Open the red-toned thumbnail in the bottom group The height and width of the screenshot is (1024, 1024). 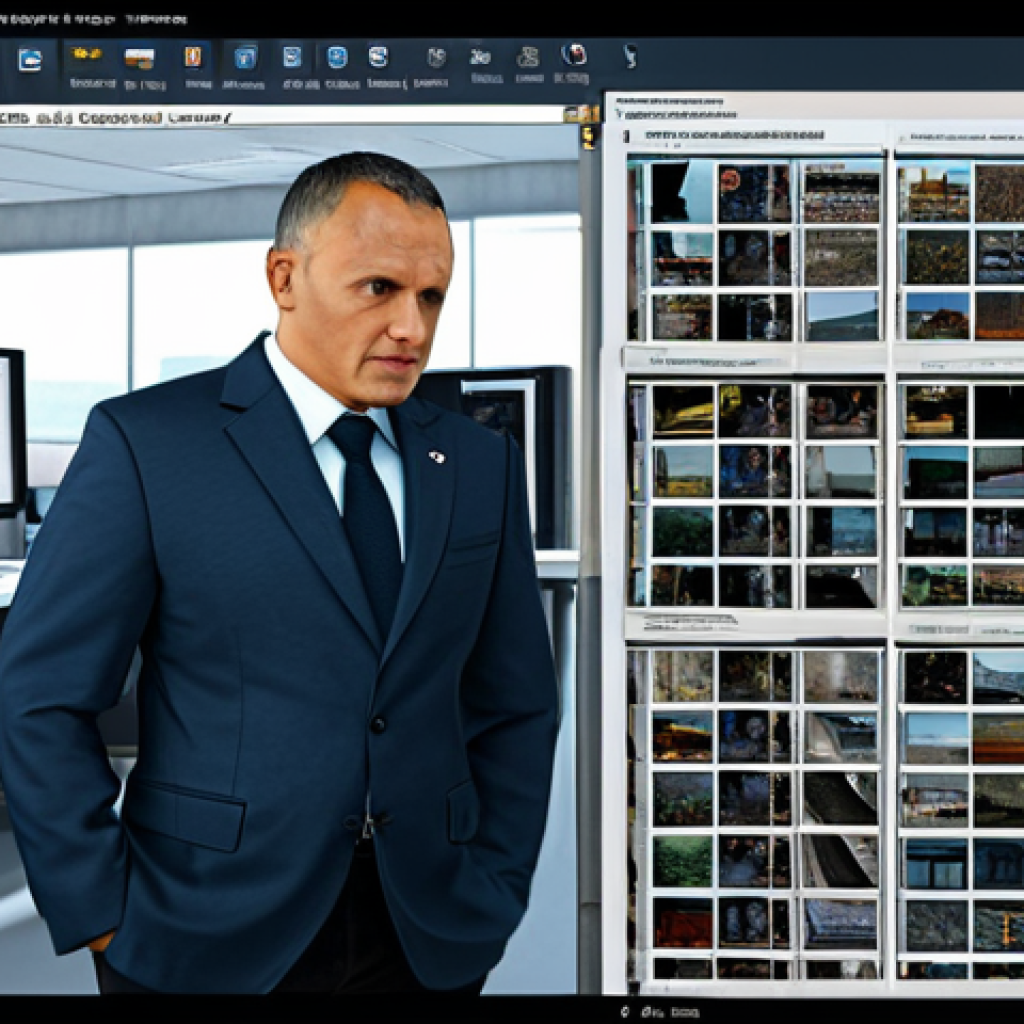point(682,921)
